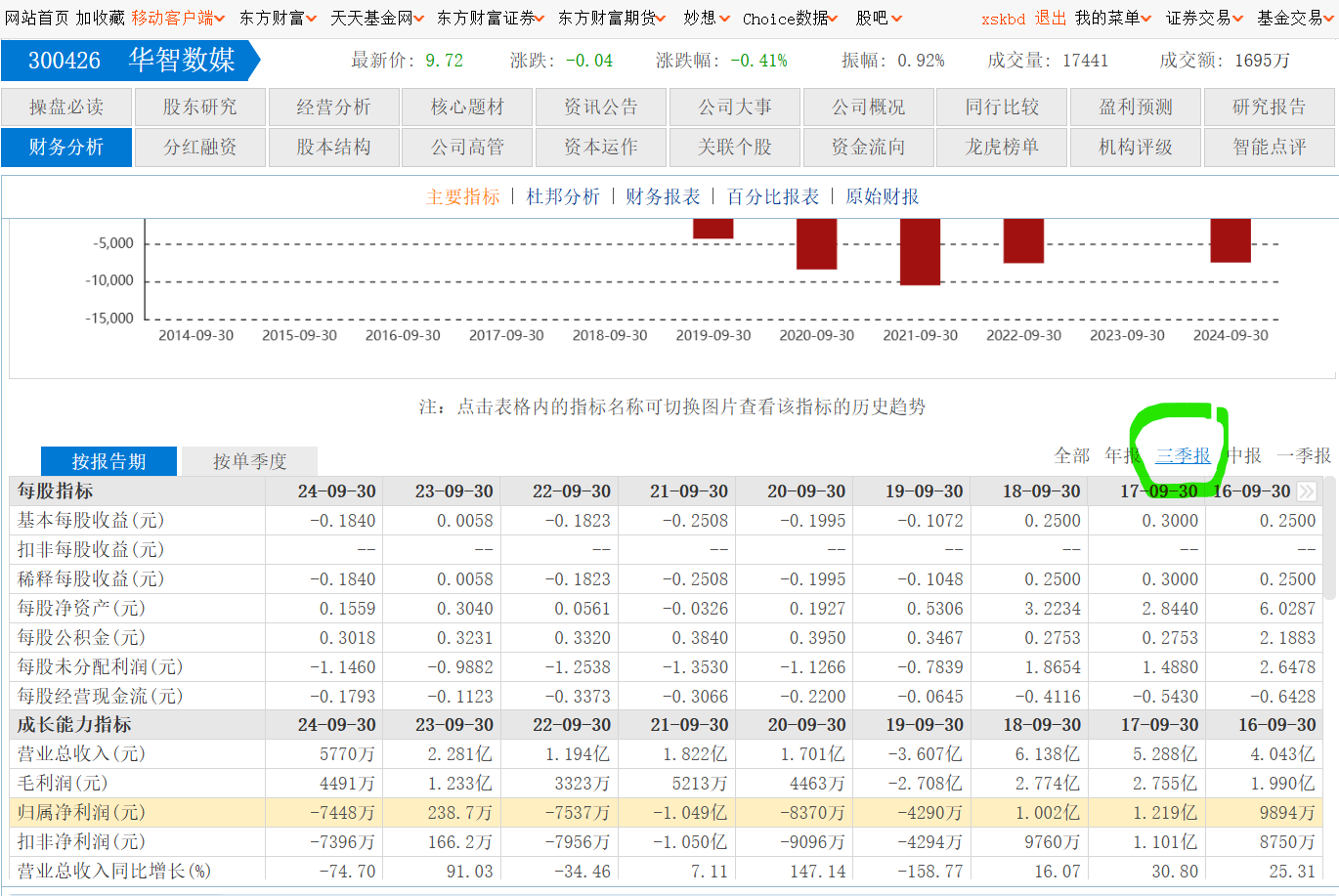Expand the 妙想 dropdown
Image resolution: width=1339 pixels, height=896 pixels.
[706, 18]
